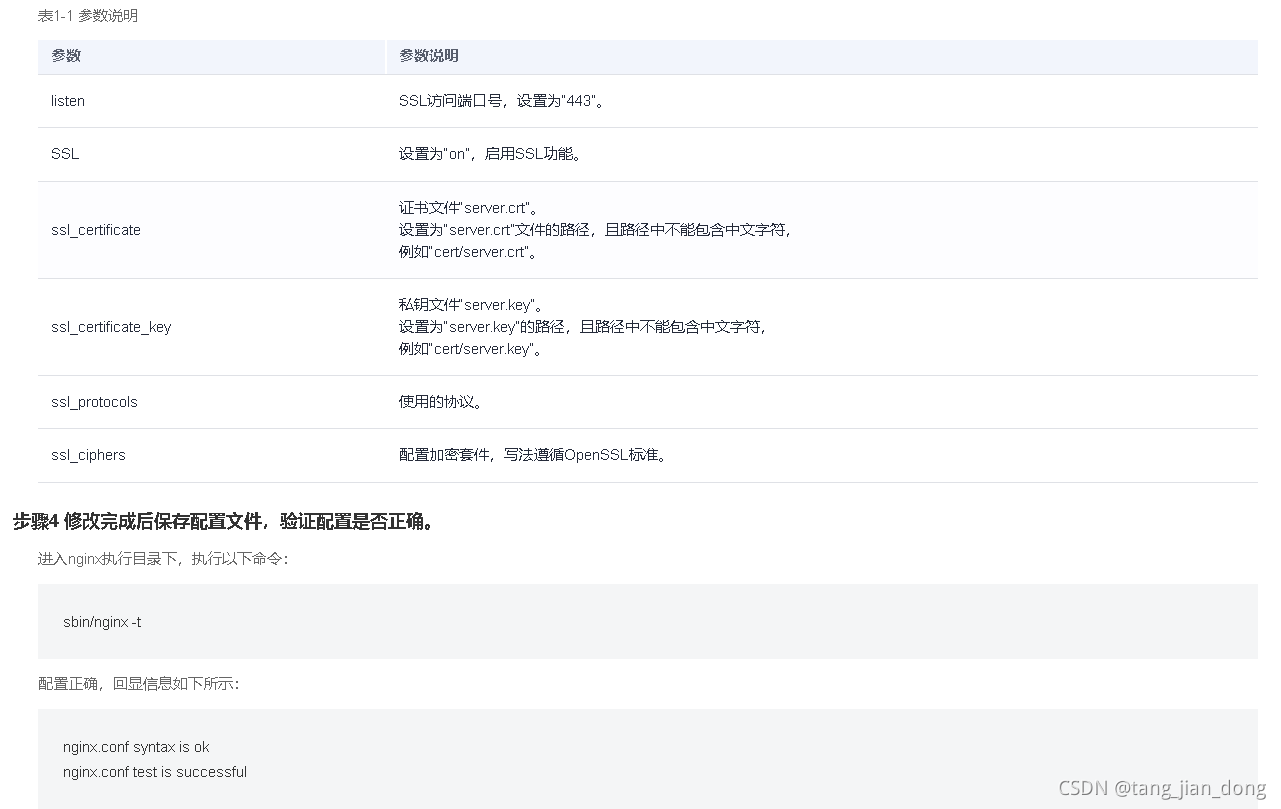Select the 参数 column header

click(66, 56)
